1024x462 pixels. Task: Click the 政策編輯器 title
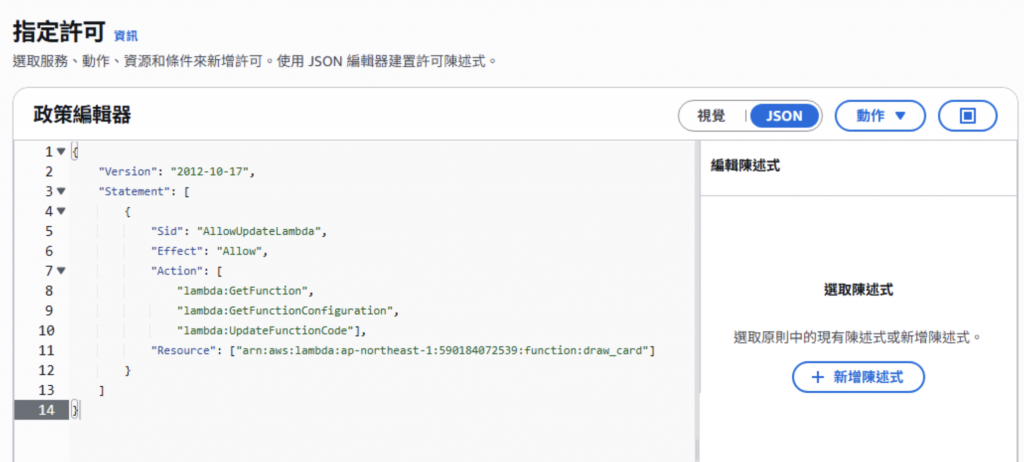82,115
